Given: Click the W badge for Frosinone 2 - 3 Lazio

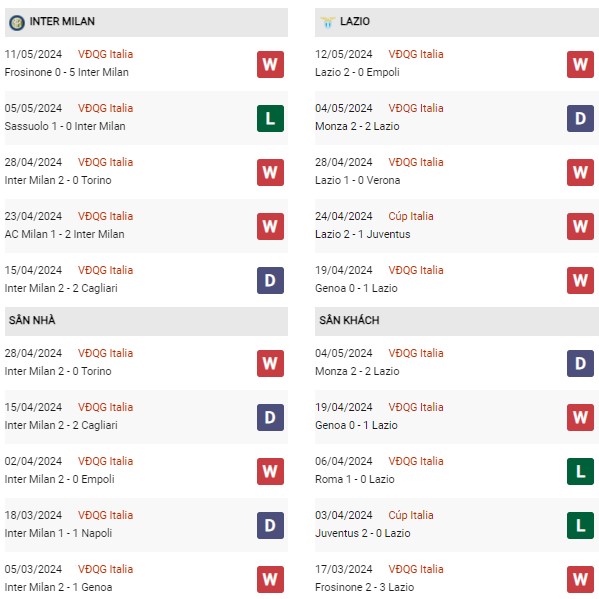Looking at the screenshot, I should pyautogui.click(x=580, y=580).
